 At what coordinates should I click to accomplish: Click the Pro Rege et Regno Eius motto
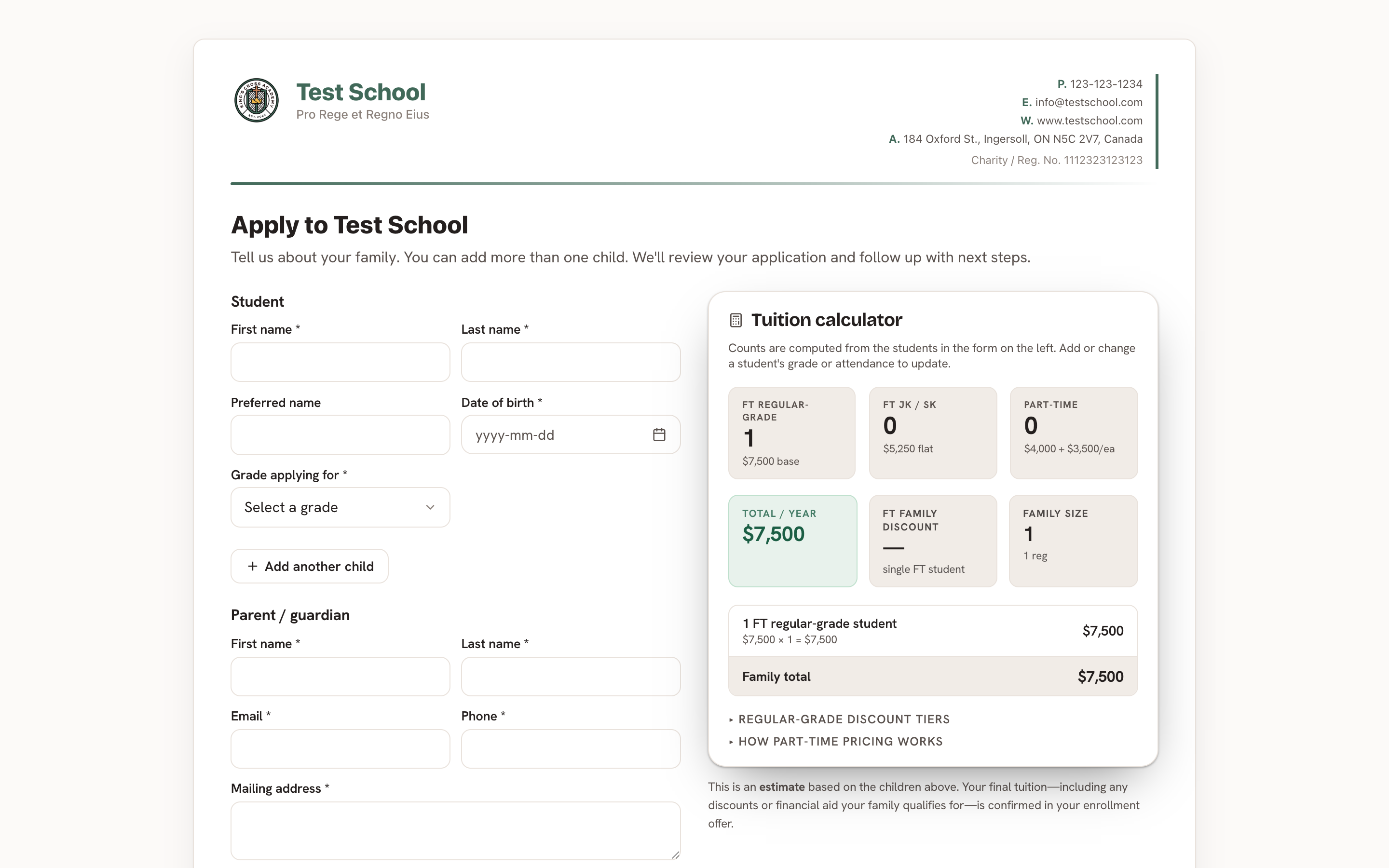tap(362, 114)
